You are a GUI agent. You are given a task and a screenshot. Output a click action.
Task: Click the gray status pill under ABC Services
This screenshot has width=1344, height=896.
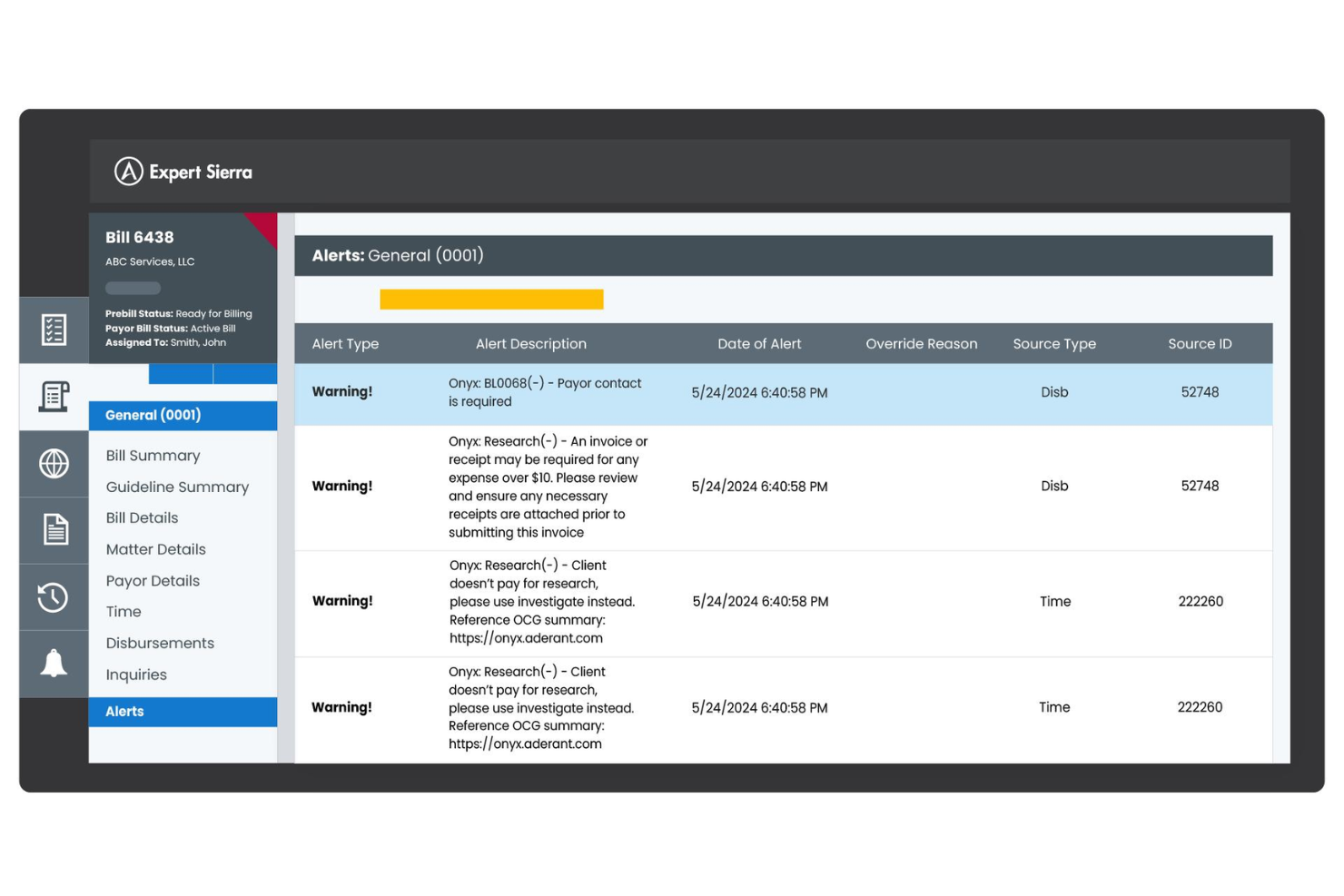point(133,288)
